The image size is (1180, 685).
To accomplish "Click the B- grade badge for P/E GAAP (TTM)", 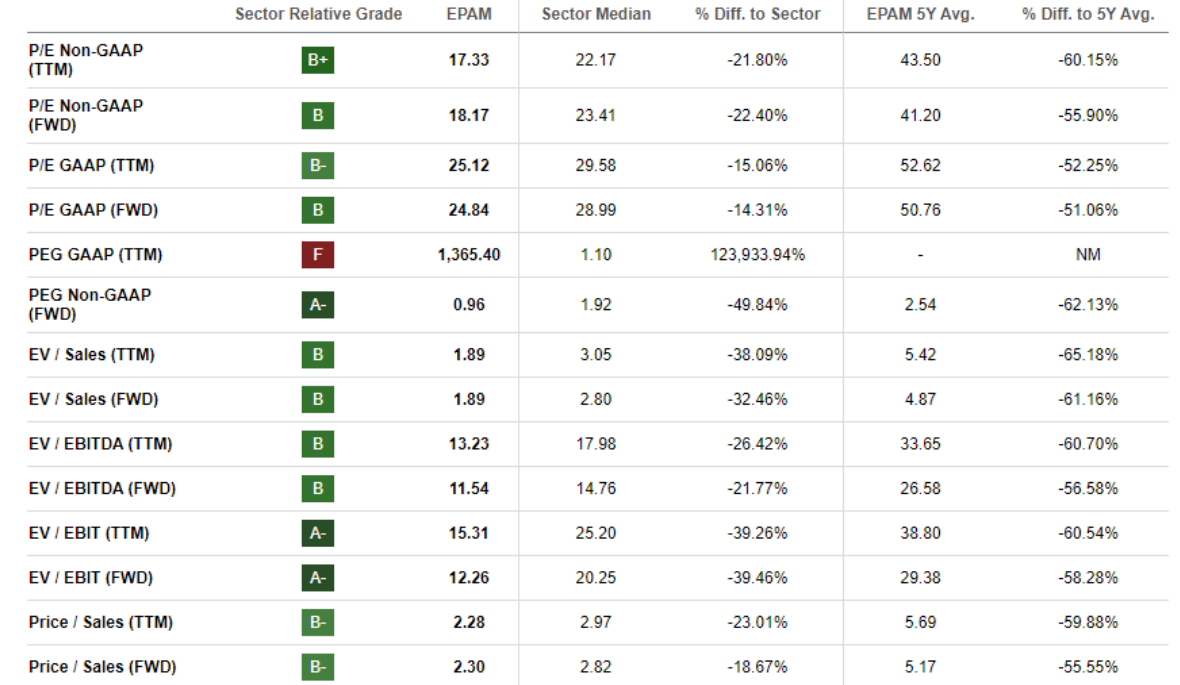I will pos(318,166).
